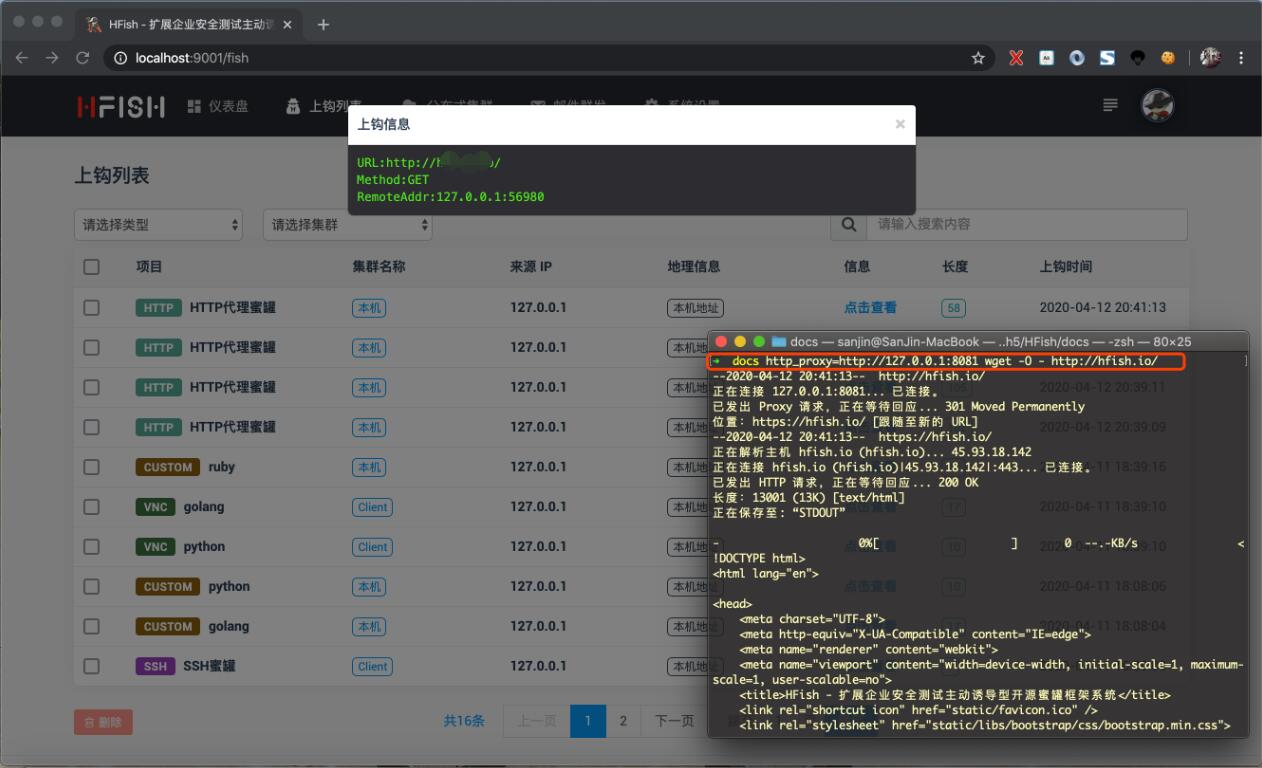The image size is (1262, 768).
Task: Select the CUSTOM python row checkbox
Action: click(x=92, y=587)
